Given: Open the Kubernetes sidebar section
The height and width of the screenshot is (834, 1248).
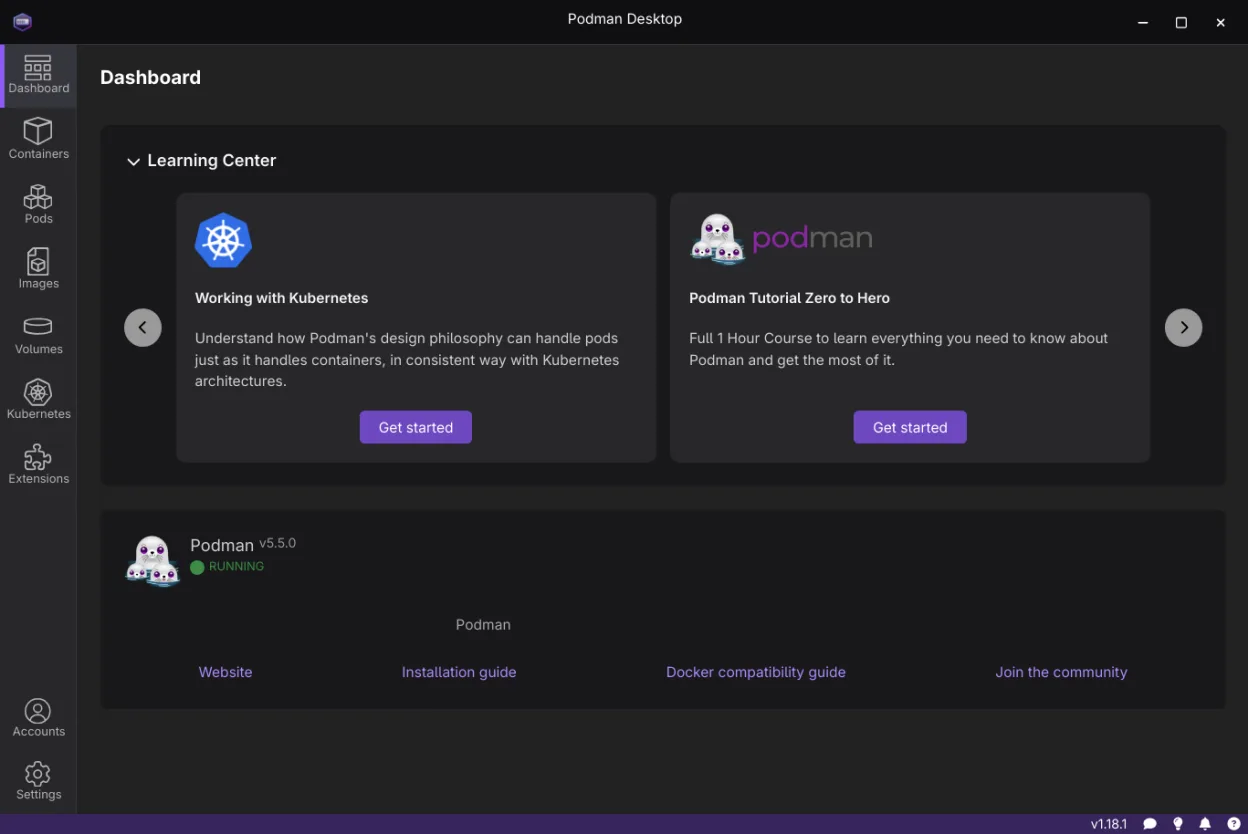Looking at the screenshot, I should pos(39,400).
